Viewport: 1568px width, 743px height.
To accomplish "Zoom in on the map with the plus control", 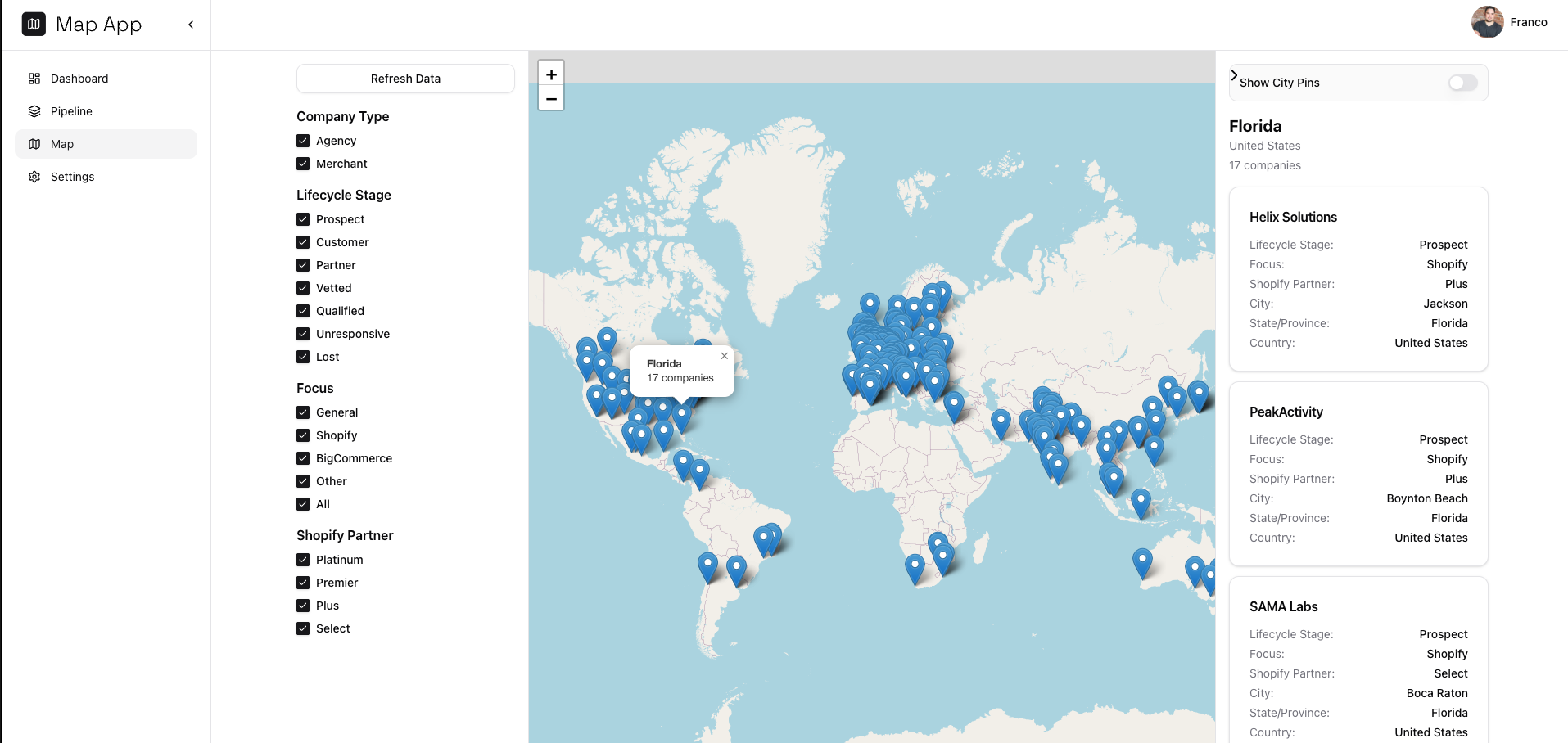I will [550, 74].
